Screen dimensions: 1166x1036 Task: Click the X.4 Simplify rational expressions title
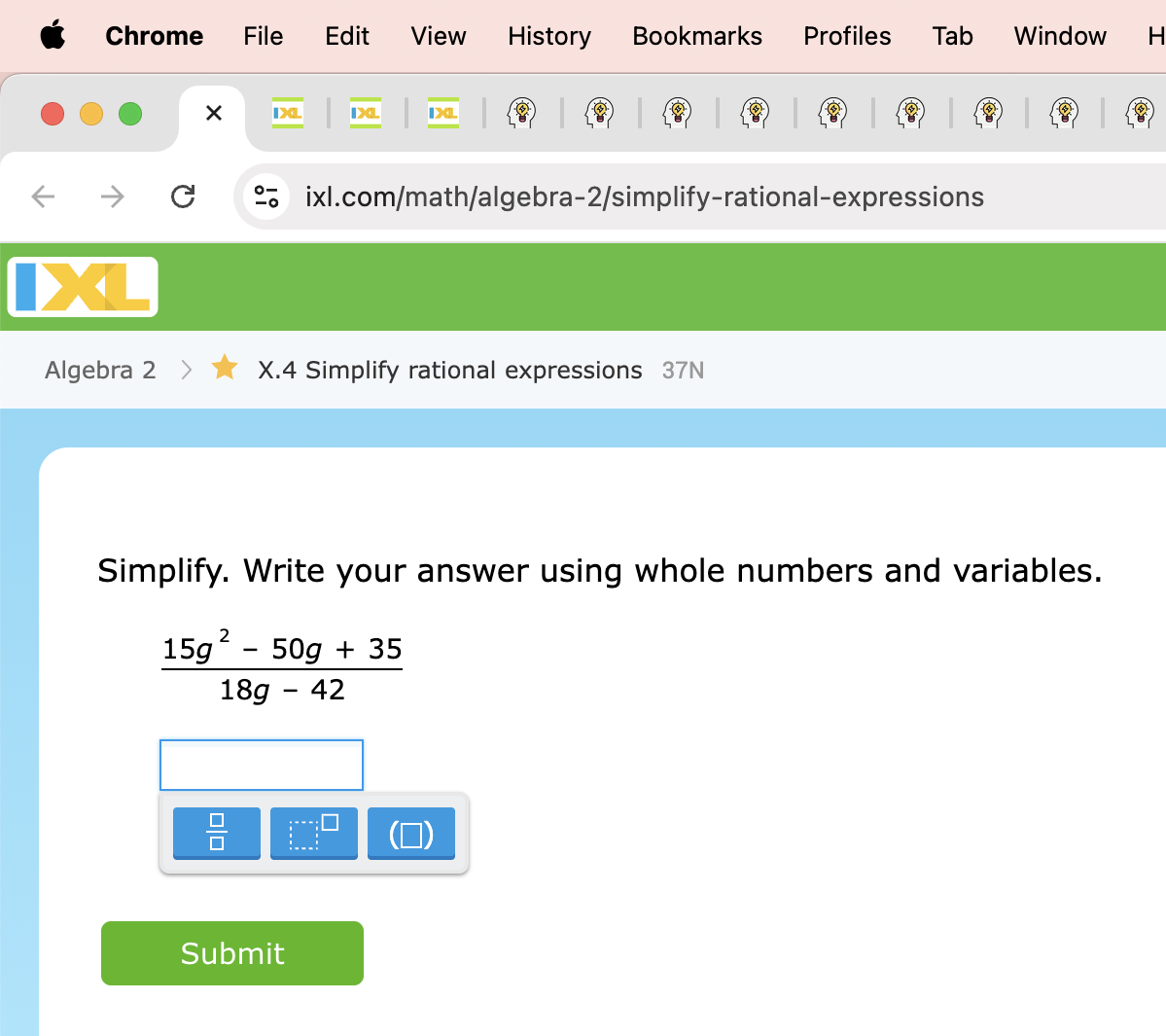click(x=450, y=370)
